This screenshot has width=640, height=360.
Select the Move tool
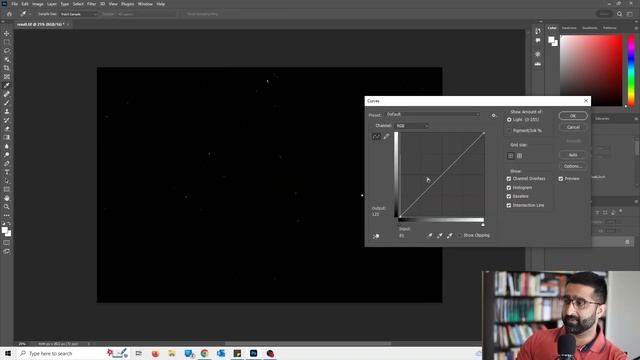pyautogui.click(x=7, y=33)
